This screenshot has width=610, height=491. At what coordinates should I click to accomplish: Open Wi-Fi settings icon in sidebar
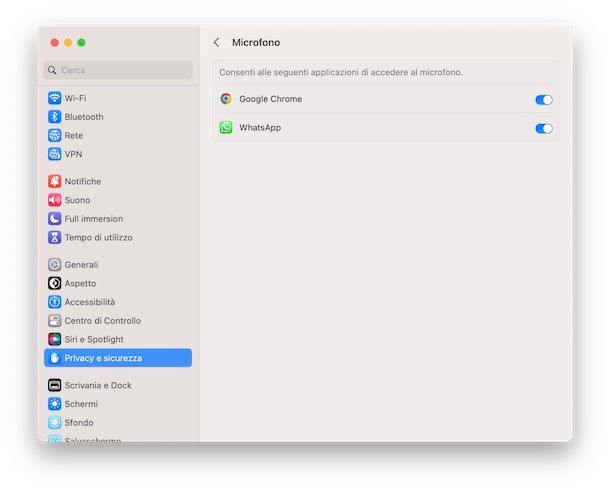(x=54, y=98)
